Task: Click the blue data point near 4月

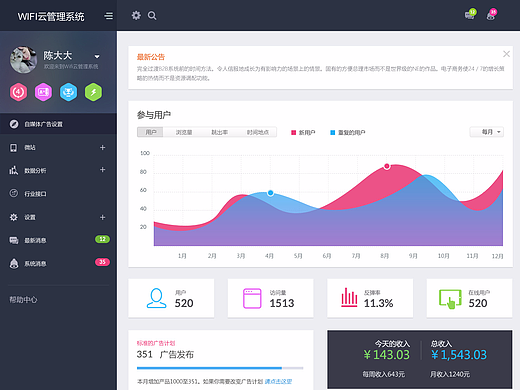Action: [x=271, y=193]
